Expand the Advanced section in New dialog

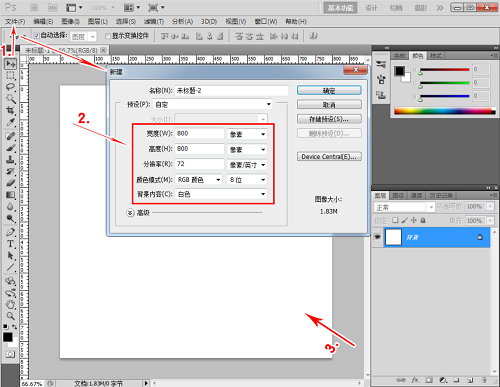point(130,213)
